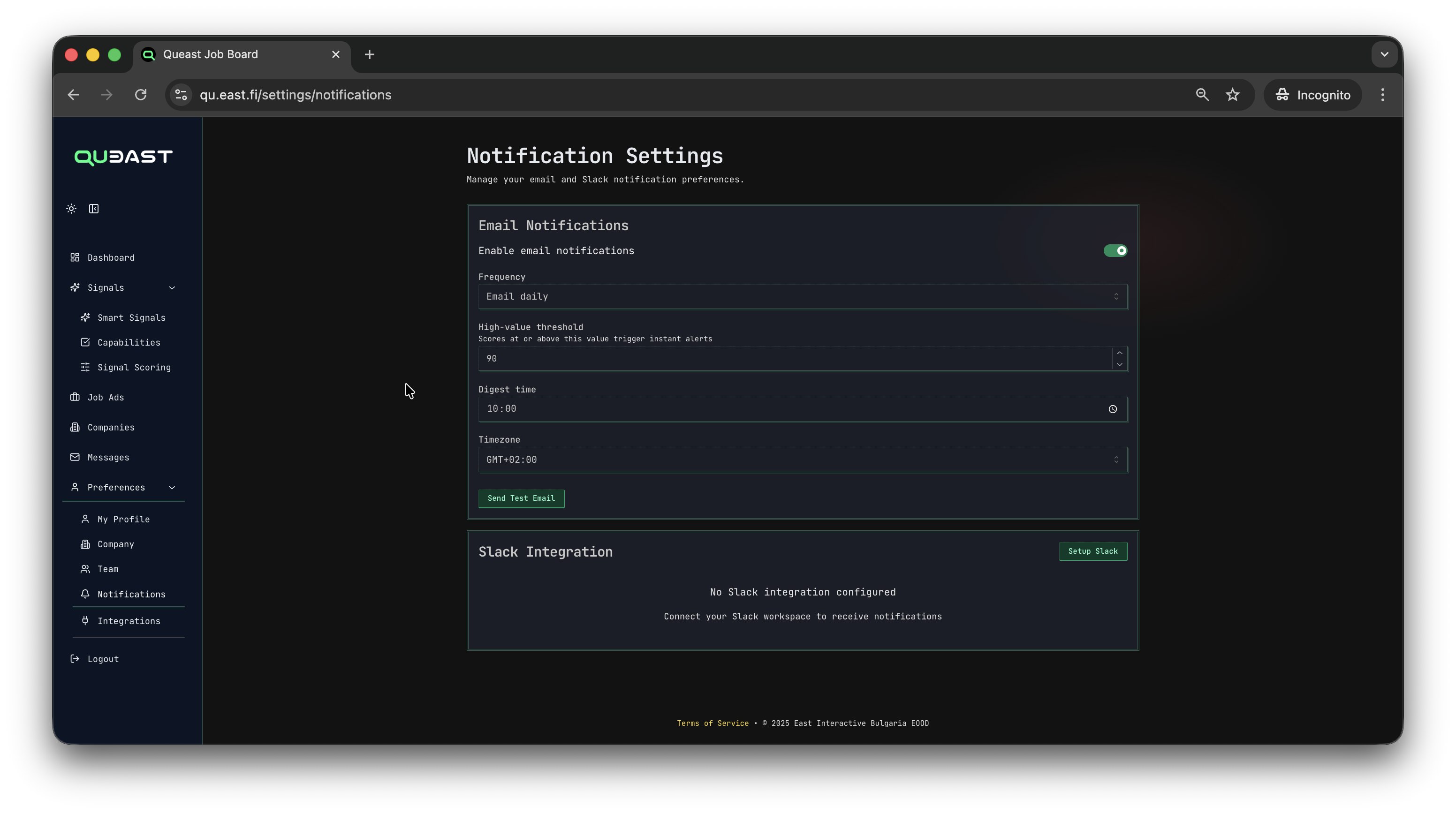Toggle light theme with the sun icon
The image size is (1456, 814).
[x=71, y=209]
